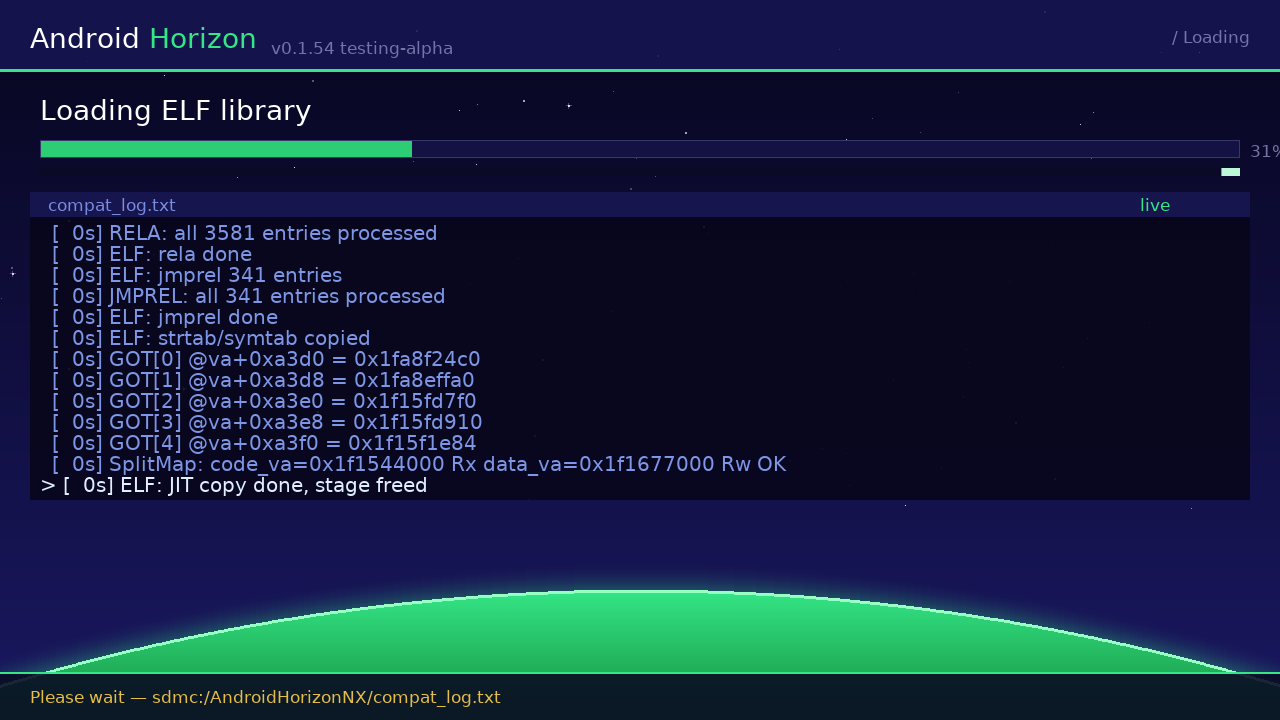Click the sdmc:/AndroidHorizonNX/compat_log.txt path text
This screenshot has height=720, width=1280.
pyautogui.click(x=326, y=697)
